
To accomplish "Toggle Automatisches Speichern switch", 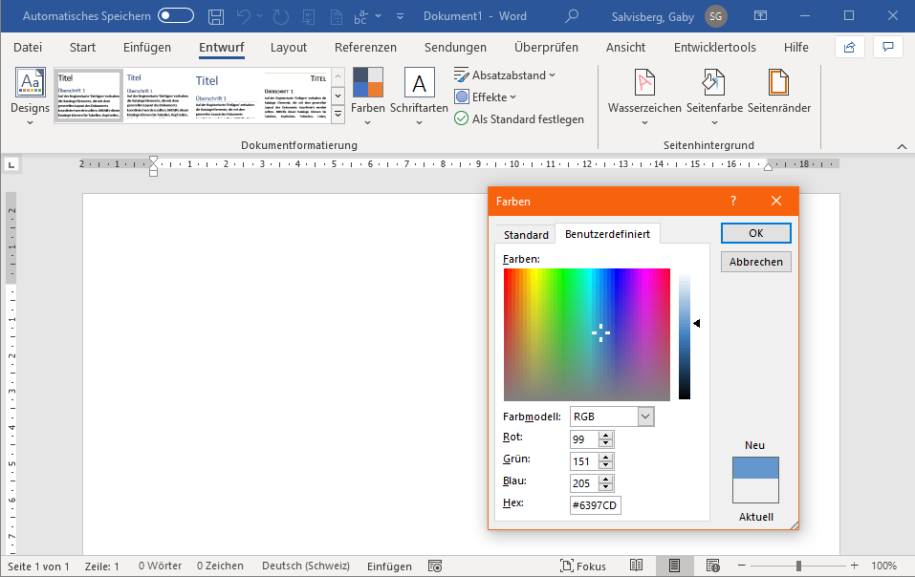I will coord(176,17).
